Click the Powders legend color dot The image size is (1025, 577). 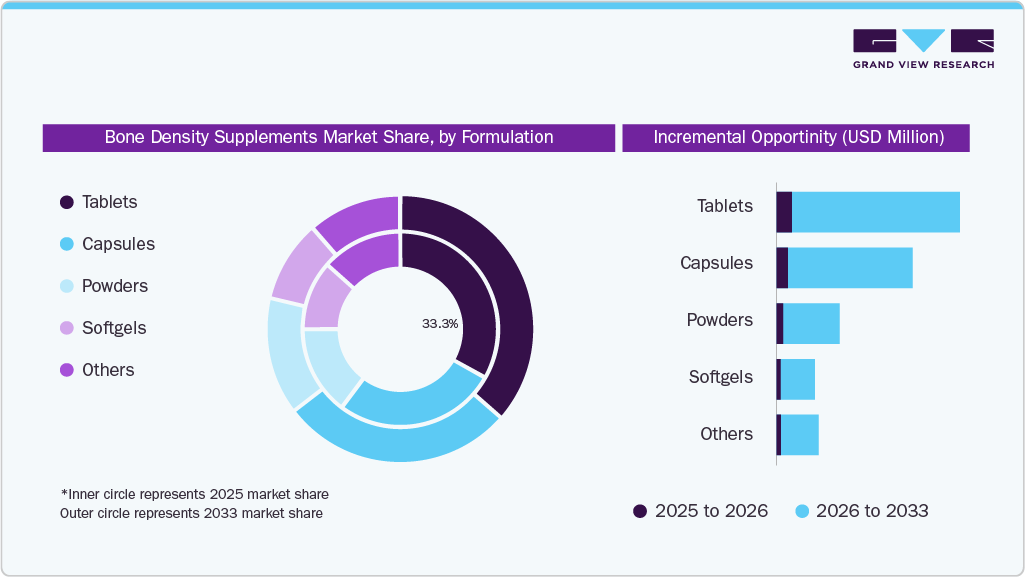point(67,286)
